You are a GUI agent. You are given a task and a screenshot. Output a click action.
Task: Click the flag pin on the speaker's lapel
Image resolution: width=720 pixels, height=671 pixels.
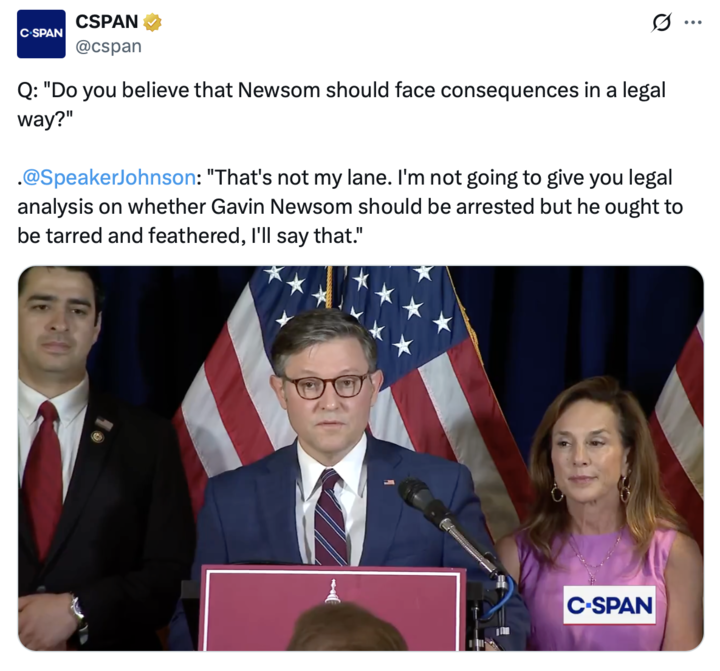389,482
